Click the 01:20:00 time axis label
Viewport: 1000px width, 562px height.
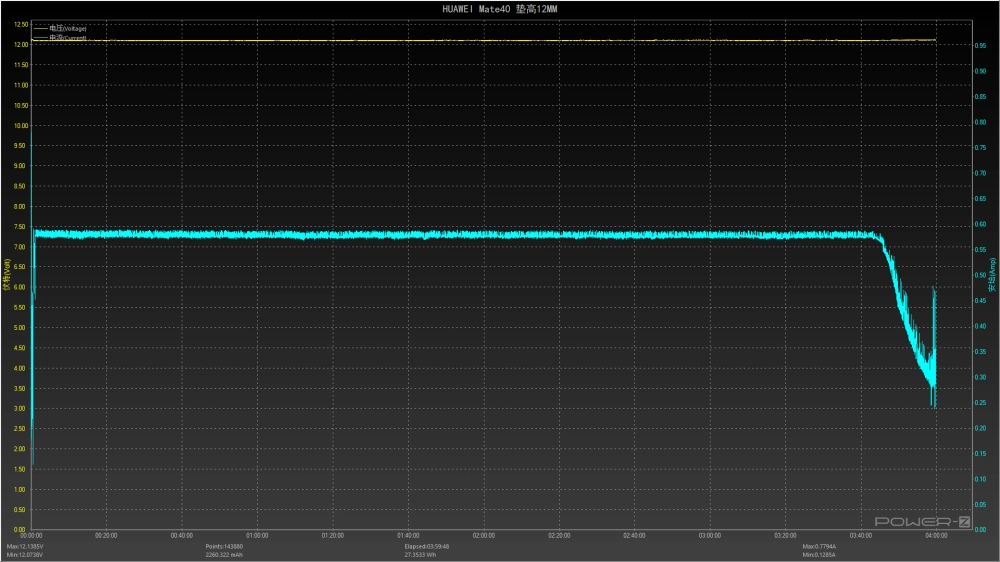[x=332, y=536]
